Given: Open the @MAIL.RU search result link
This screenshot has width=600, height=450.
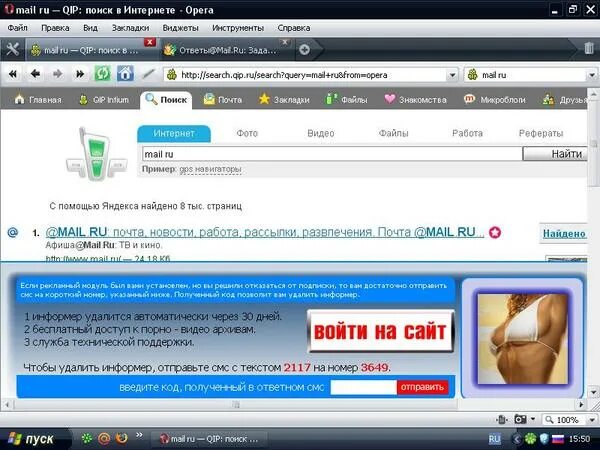Looking at the screenshot, I should [x=264, y=232].
